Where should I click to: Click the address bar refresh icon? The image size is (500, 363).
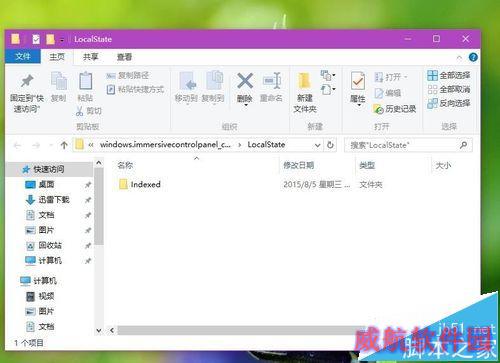click(x=330, y=145)
